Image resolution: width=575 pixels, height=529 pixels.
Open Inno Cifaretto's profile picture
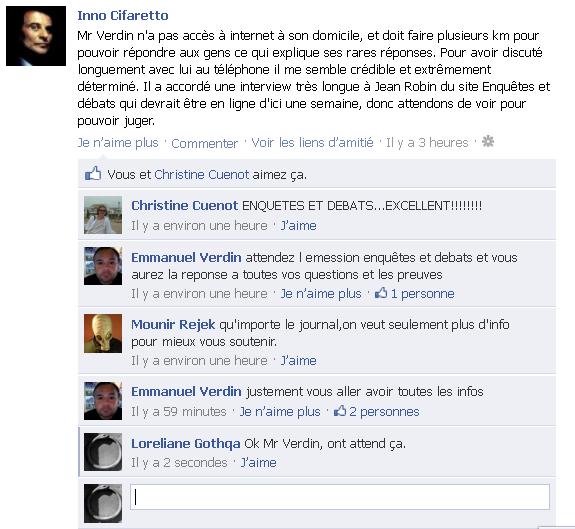coord(36,36)
